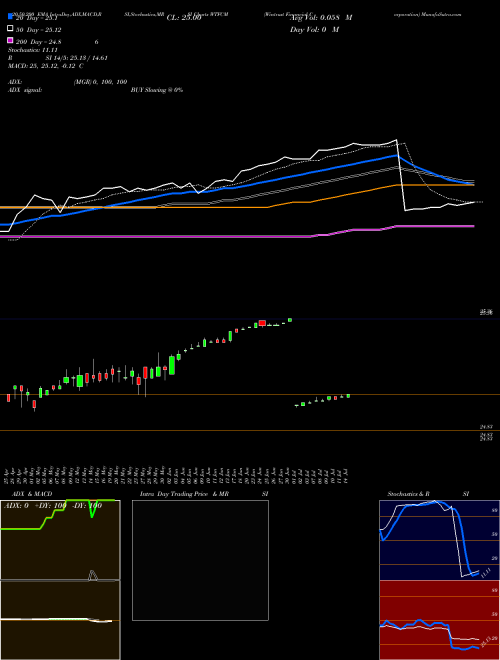Click the magenta 200 Day legend swatch

[10, 40]
